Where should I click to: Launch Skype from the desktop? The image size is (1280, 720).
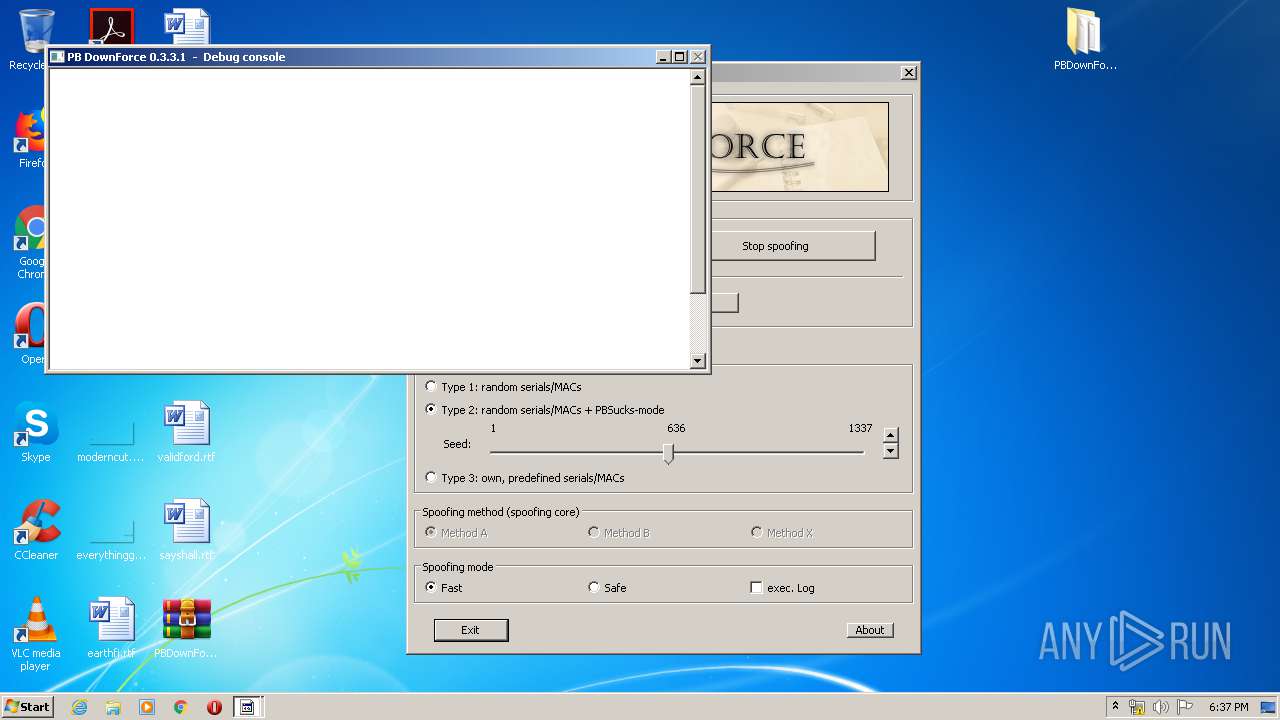click(x=36, y=432)
